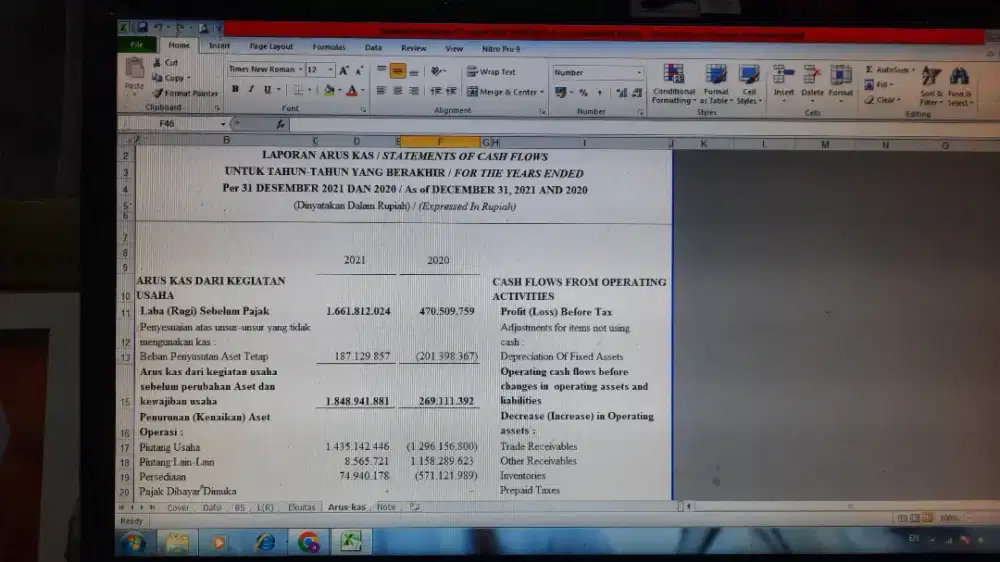Undo the last action
The width and height of the screenshot is (1000, 562).
tap(158, 27)
